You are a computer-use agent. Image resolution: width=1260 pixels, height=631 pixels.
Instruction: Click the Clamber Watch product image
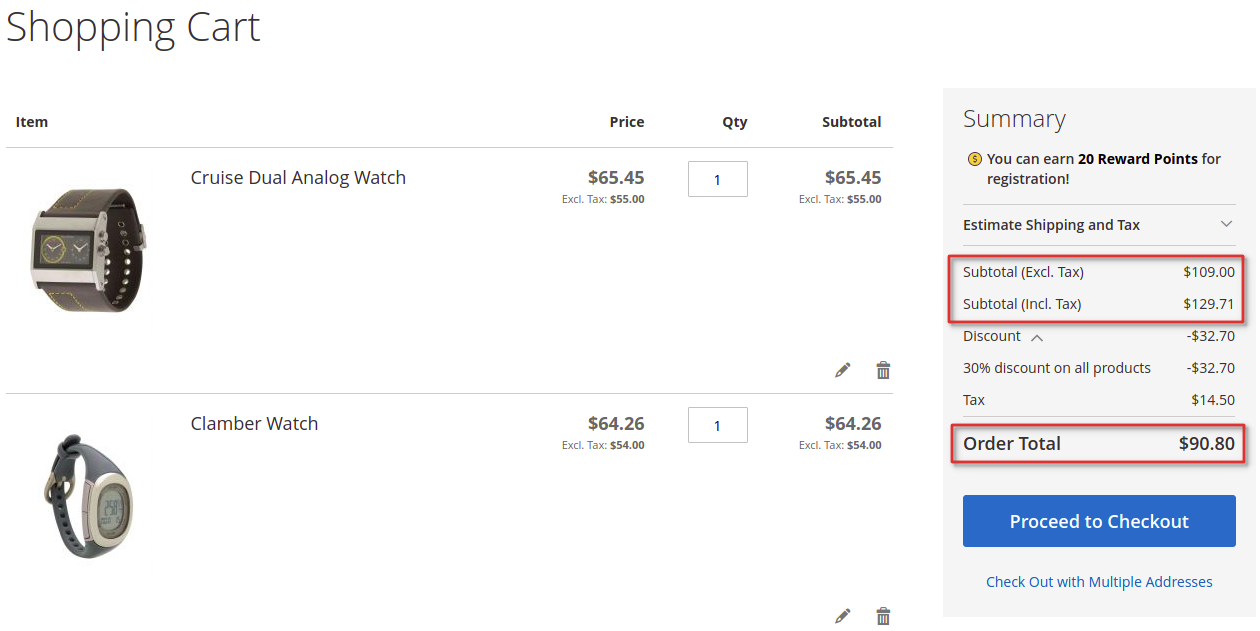88,496
